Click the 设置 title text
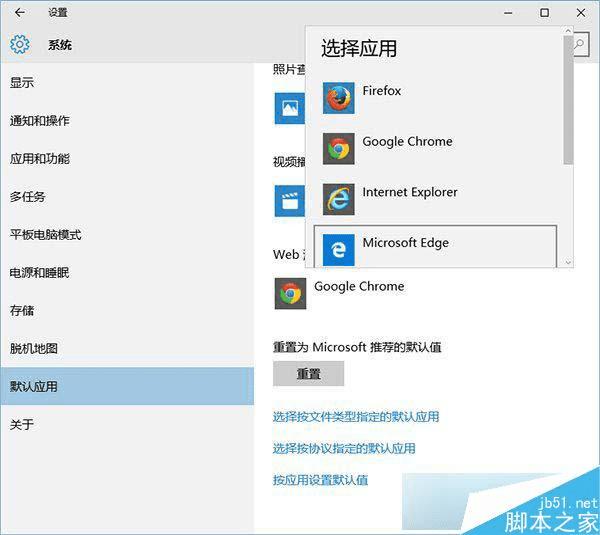 58,13
